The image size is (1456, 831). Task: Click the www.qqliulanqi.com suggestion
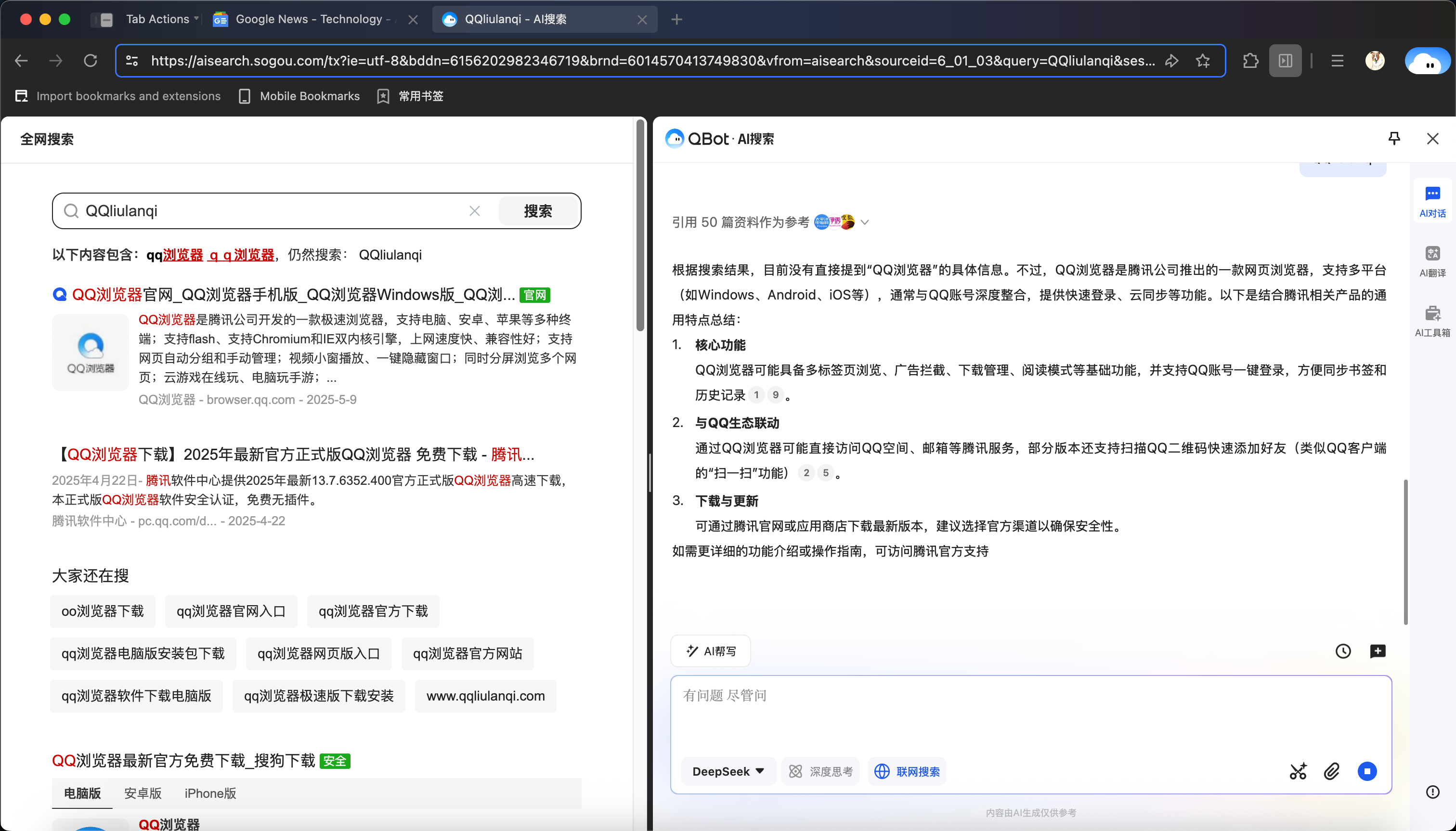486,696
